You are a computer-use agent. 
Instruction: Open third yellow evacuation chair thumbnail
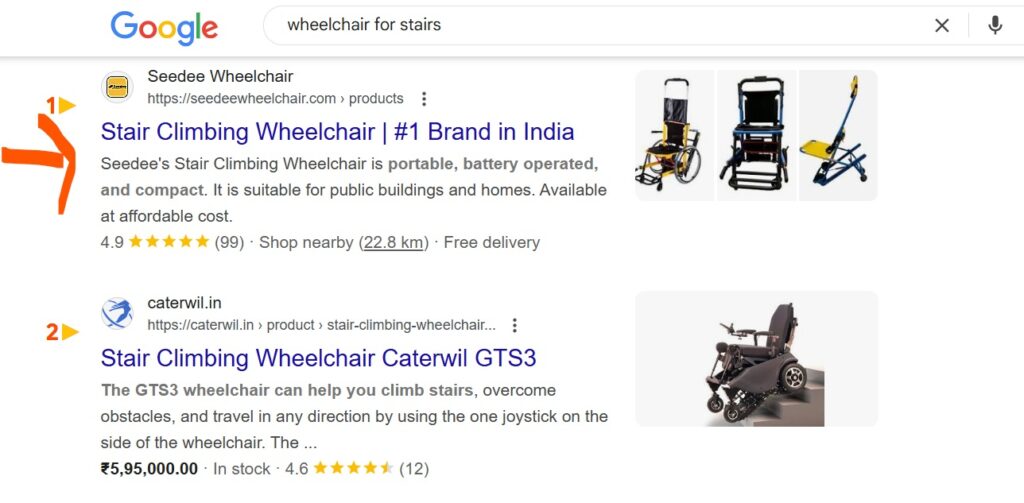point(838,135)
